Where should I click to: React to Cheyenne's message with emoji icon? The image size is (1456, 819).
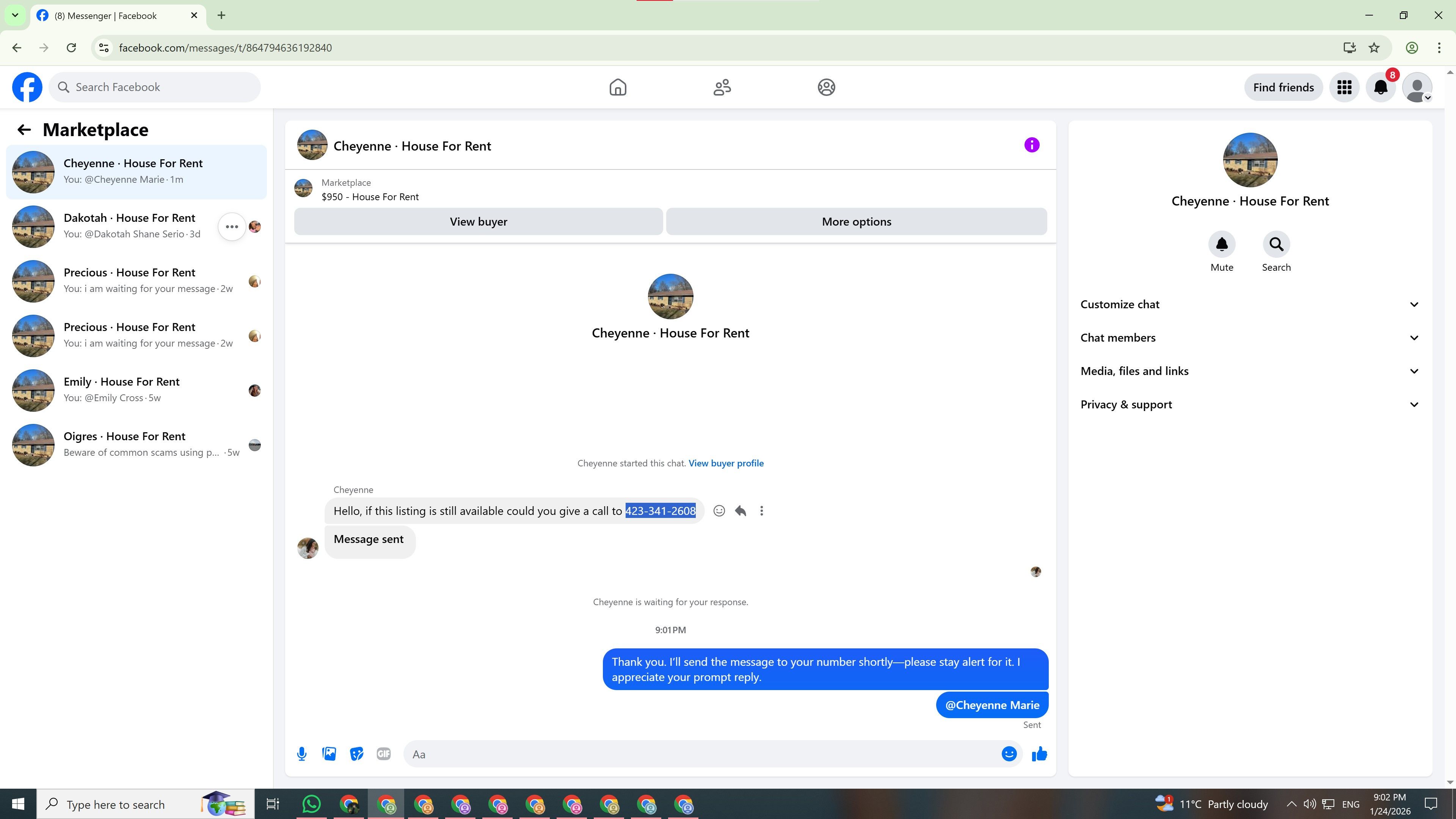[x=719, y=511]
